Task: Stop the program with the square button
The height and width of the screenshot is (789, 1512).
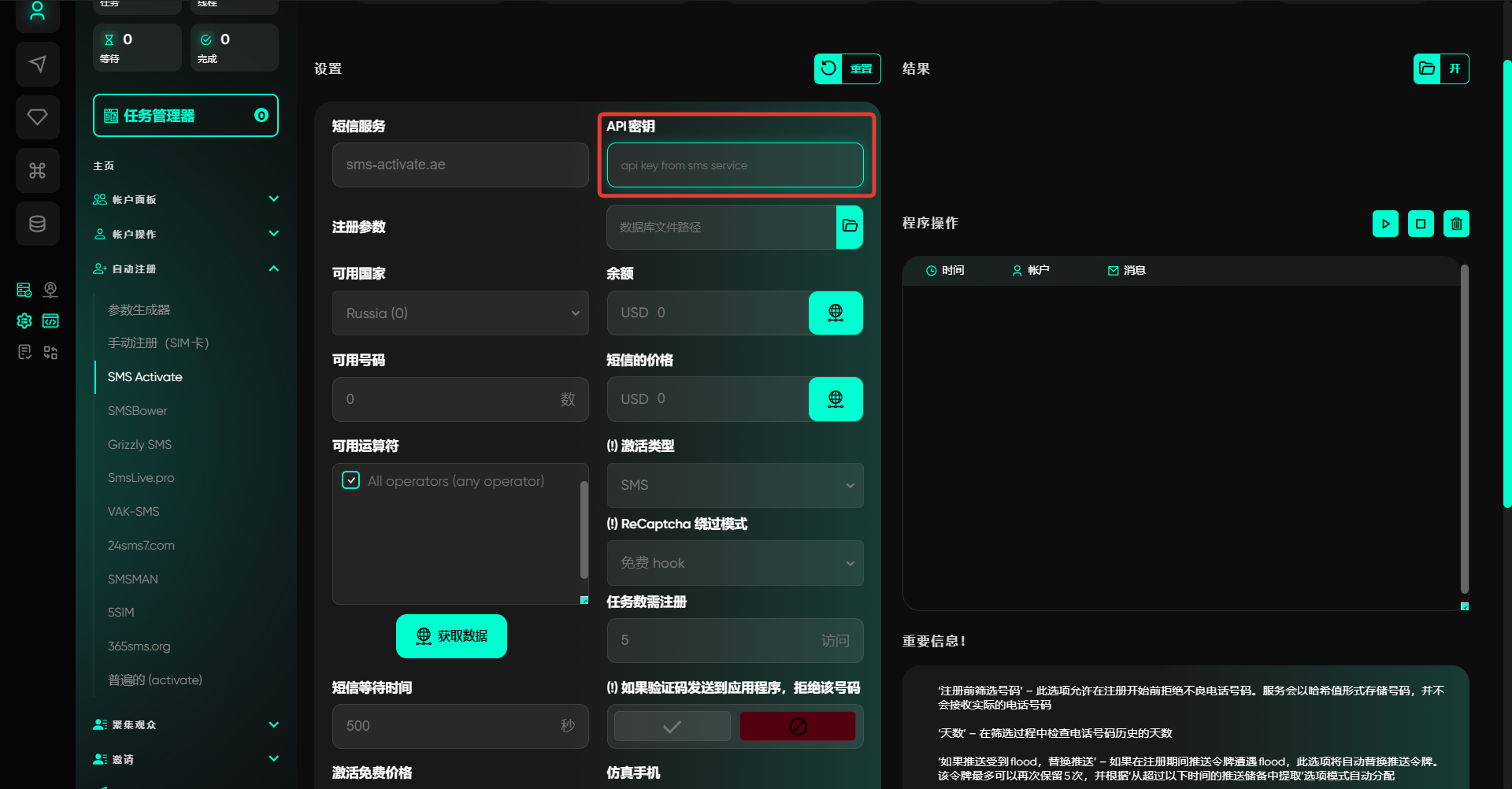Action: [x=1421, y=224]
